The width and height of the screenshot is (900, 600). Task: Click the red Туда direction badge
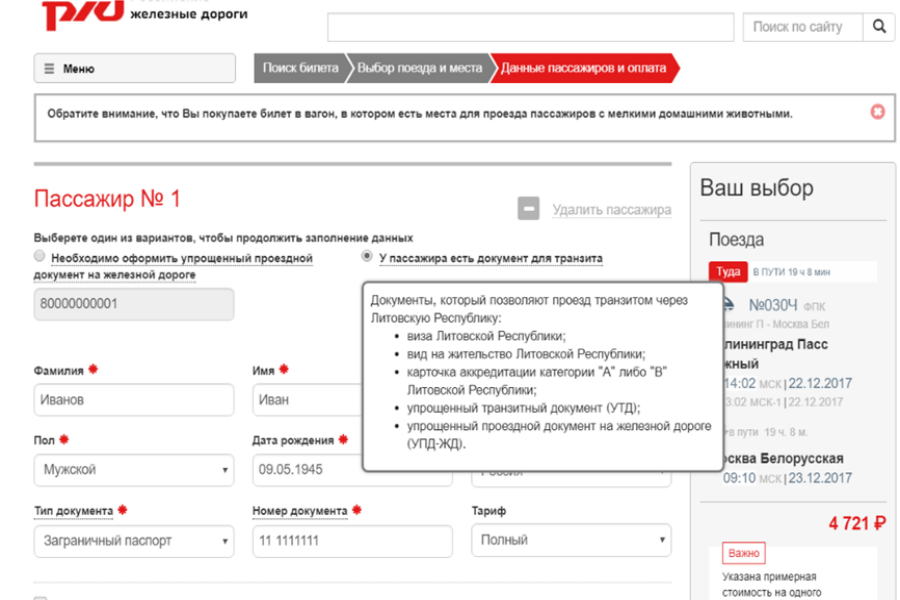pos(727,272)
